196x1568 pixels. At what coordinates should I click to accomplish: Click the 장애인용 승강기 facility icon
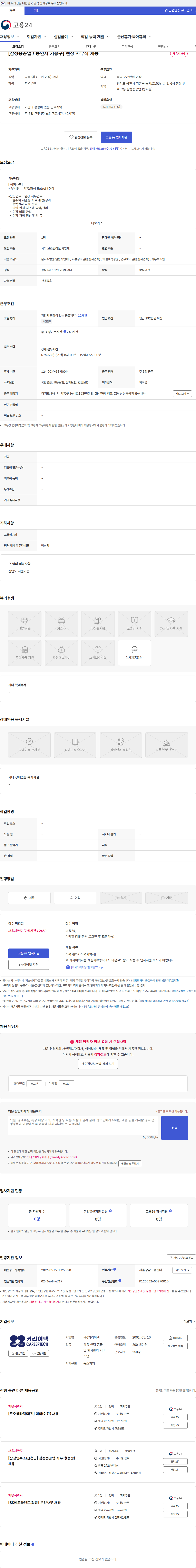click(x=75, y=745)
